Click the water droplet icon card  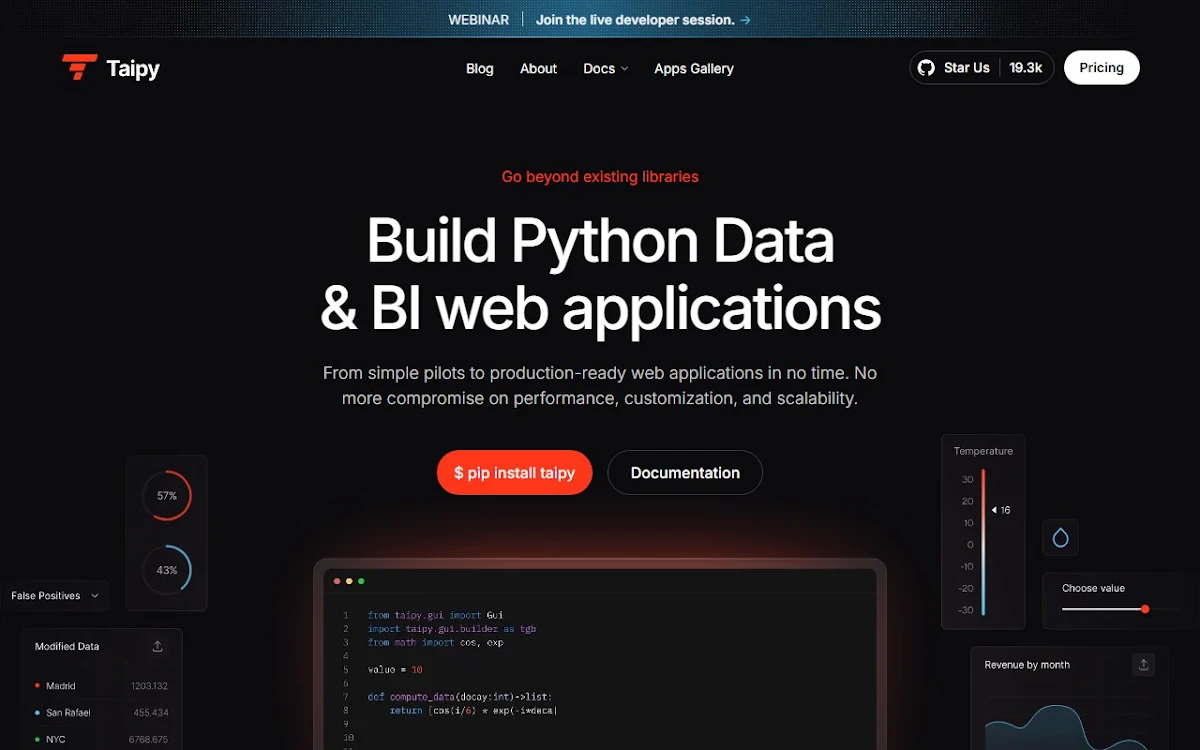[x=1060, y=538]
